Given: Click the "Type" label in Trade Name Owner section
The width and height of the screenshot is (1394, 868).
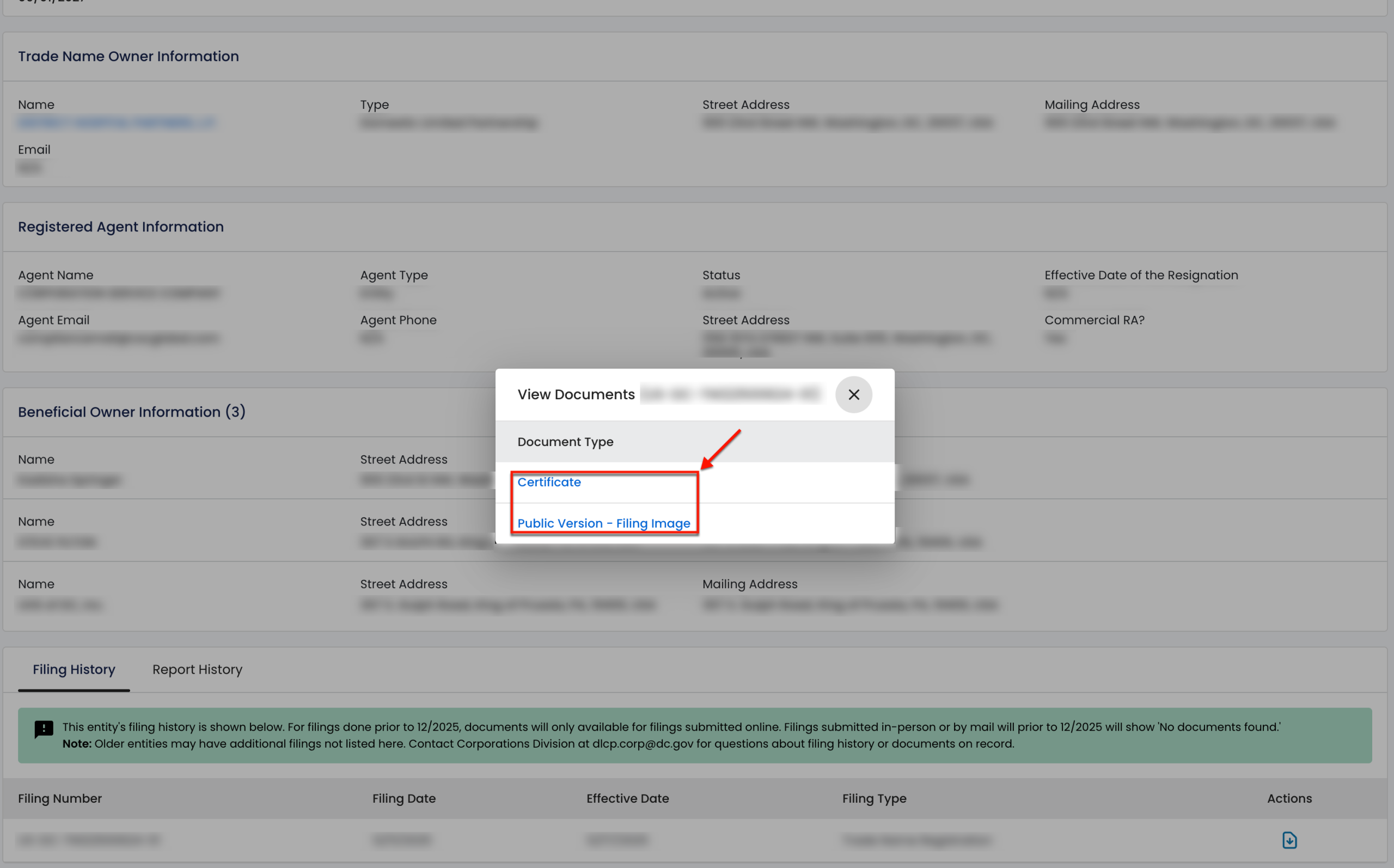Looking at the screenshot, I should click(375, 105).
